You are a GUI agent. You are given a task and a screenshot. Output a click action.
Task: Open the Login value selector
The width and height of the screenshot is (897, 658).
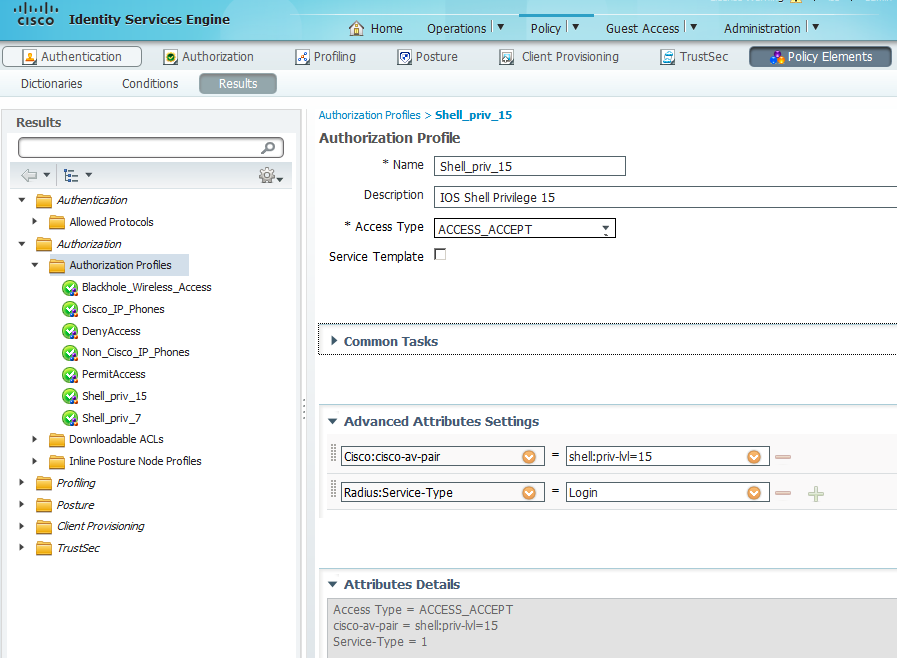(754, 493)
